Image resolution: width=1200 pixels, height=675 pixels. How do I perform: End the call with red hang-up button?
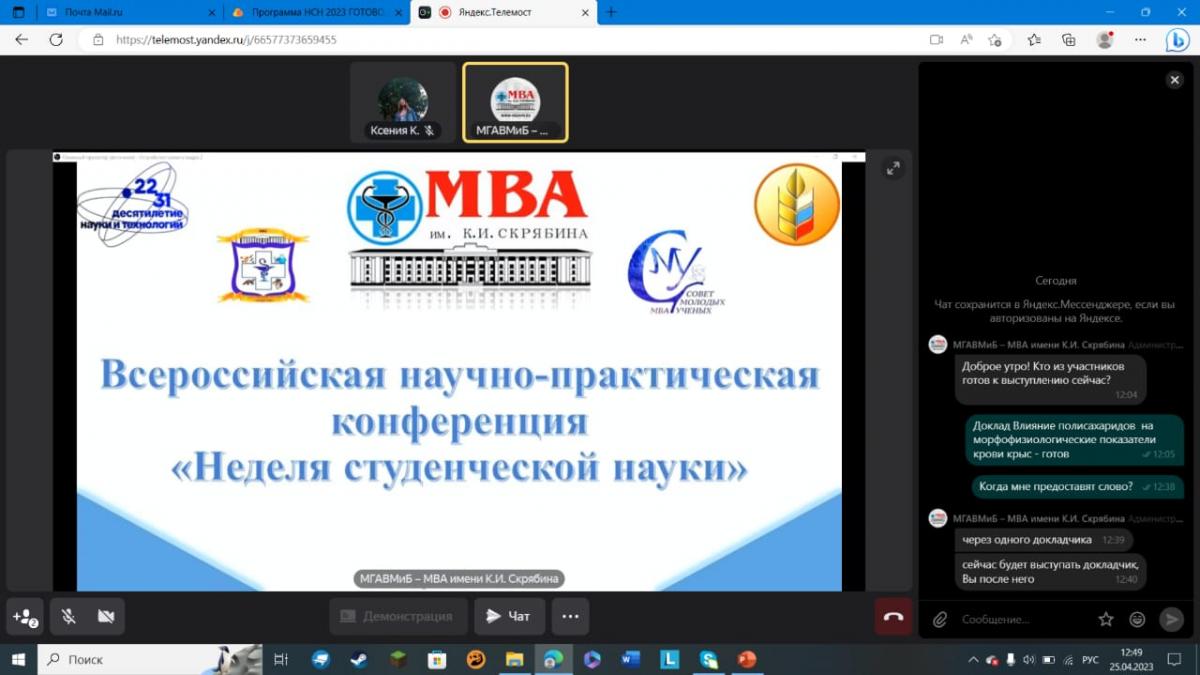click(893, 617)
